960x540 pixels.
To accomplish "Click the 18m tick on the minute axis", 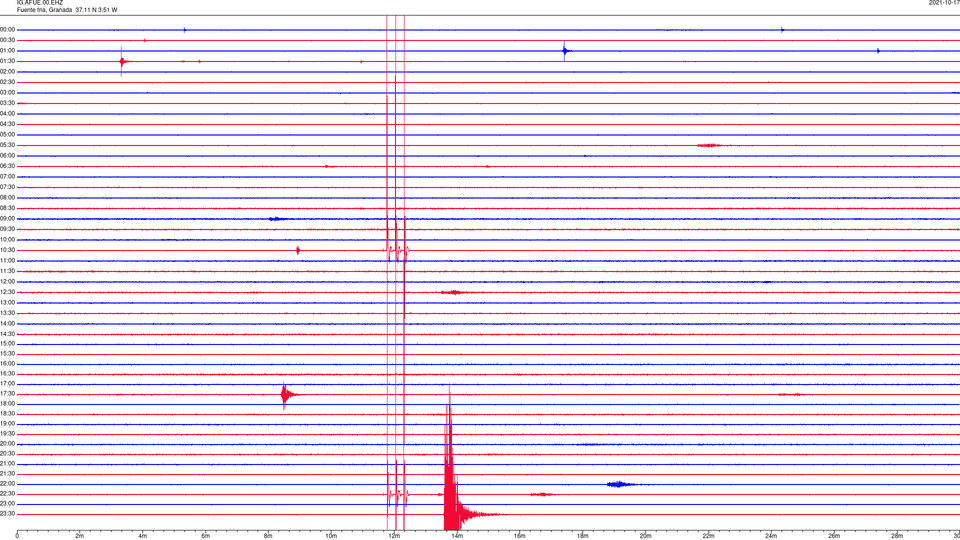I will click(582, 536).
